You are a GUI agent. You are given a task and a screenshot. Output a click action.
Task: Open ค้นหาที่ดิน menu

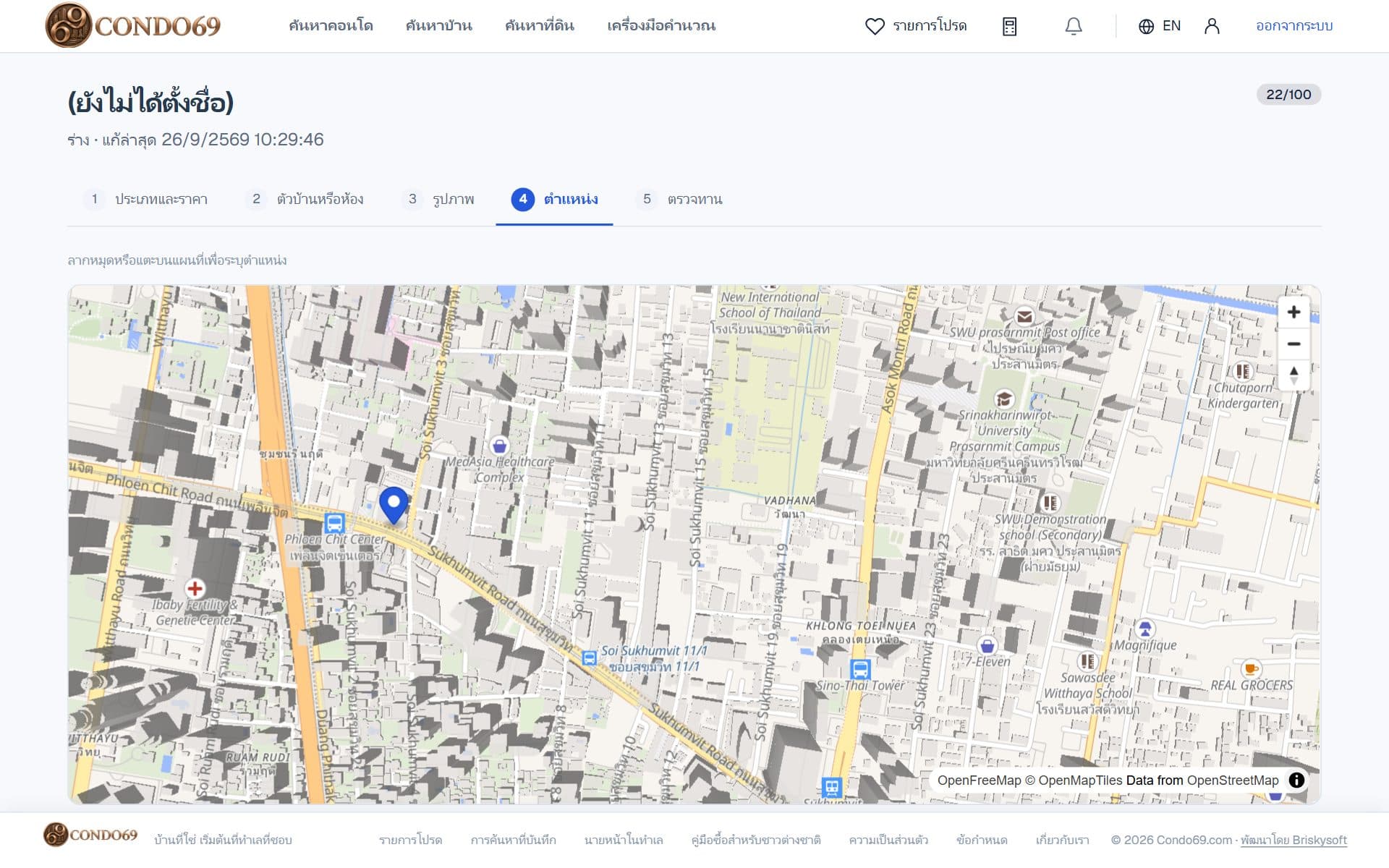(x=540, y=26)
